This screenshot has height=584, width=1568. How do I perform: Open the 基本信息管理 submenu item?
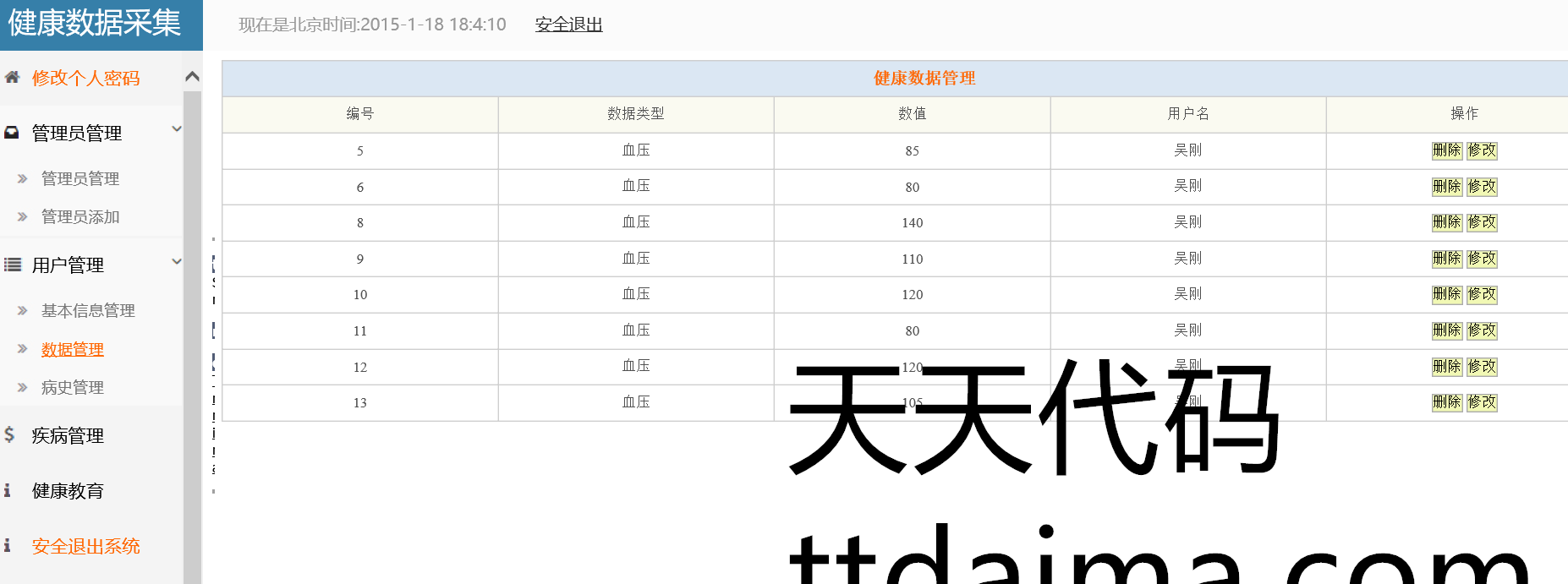pyautogui.click(x=88, y=311)
